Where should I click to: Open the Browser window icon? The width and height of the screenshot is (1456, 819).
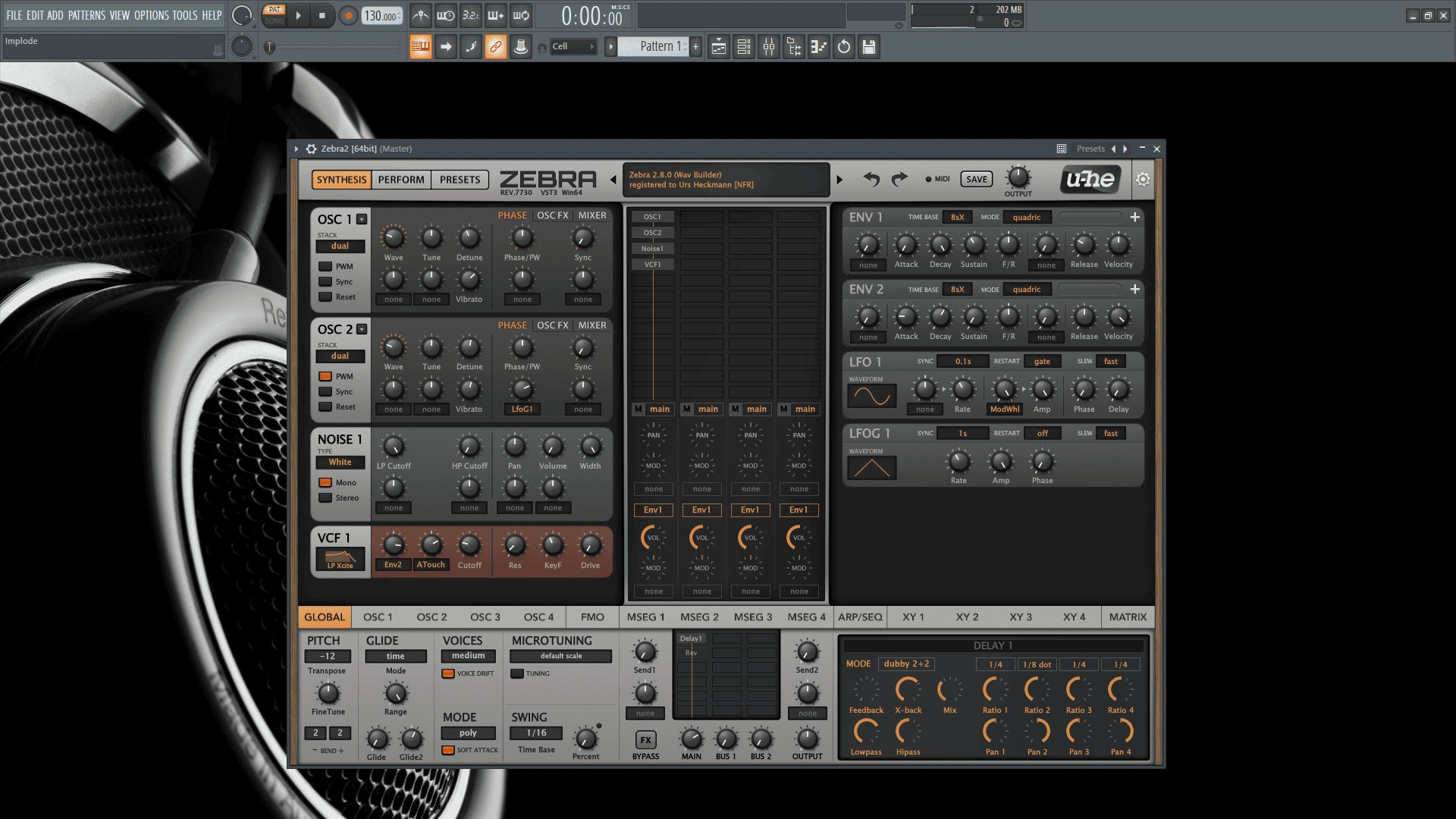coord(794,47)
